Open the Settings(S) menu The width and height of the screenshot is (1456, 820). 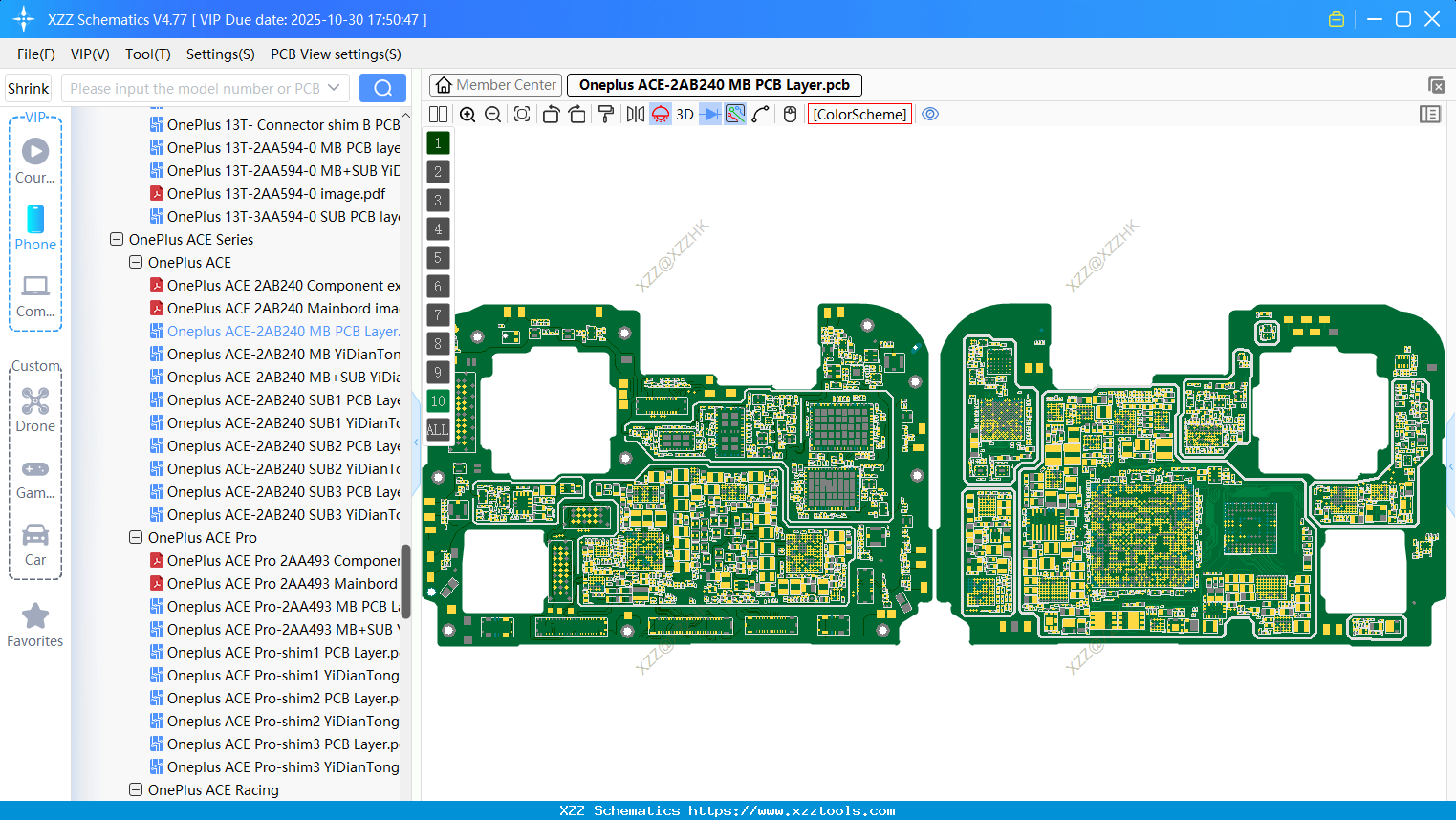220,54
